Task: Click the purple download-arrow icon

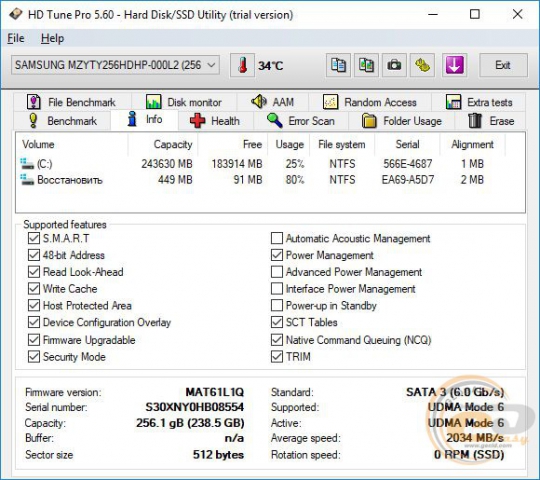Action: coord(454,65)
